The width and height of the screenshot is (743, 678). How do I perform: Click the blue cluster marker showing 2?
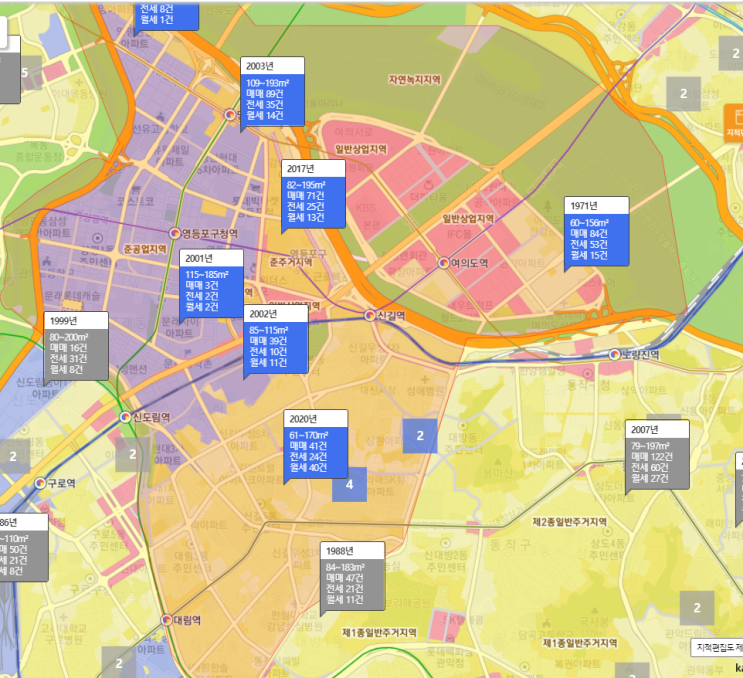pyautogui.click(x=420, y=435)
